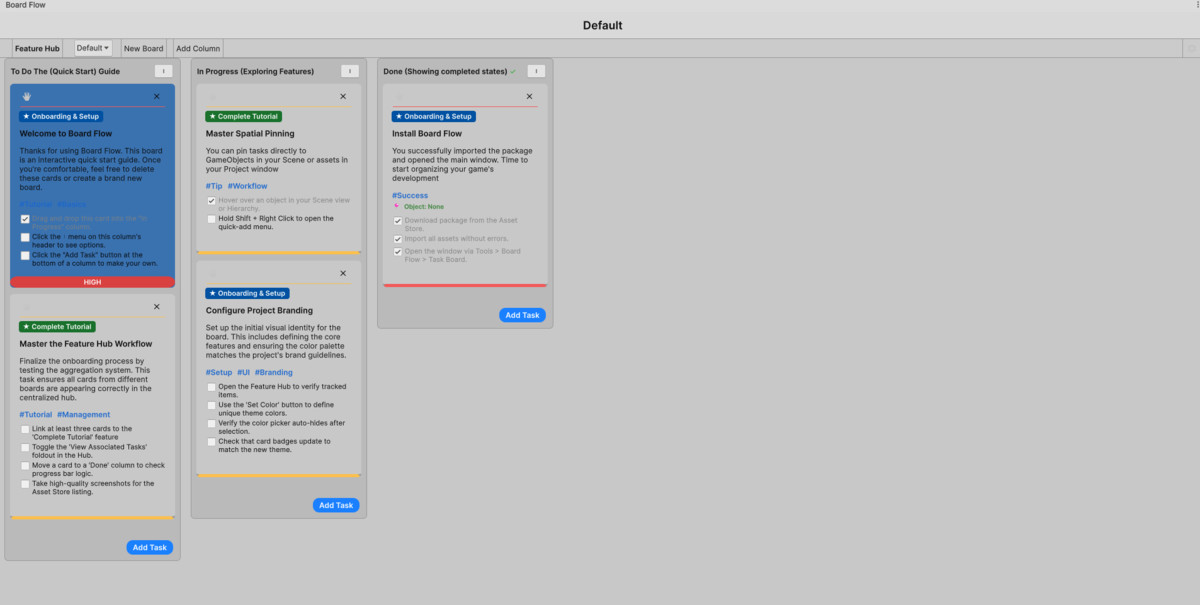Check 'Click the menu on this column's header'
The image size is (1200, 605).
point(25,237)
